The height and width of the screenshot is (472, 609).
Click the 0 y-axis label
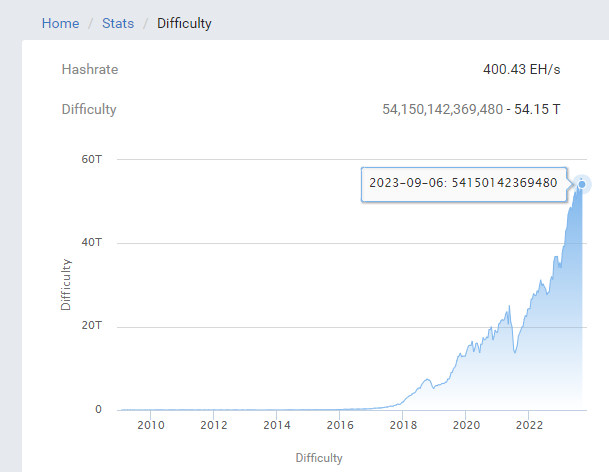click(x=98, y=409)
